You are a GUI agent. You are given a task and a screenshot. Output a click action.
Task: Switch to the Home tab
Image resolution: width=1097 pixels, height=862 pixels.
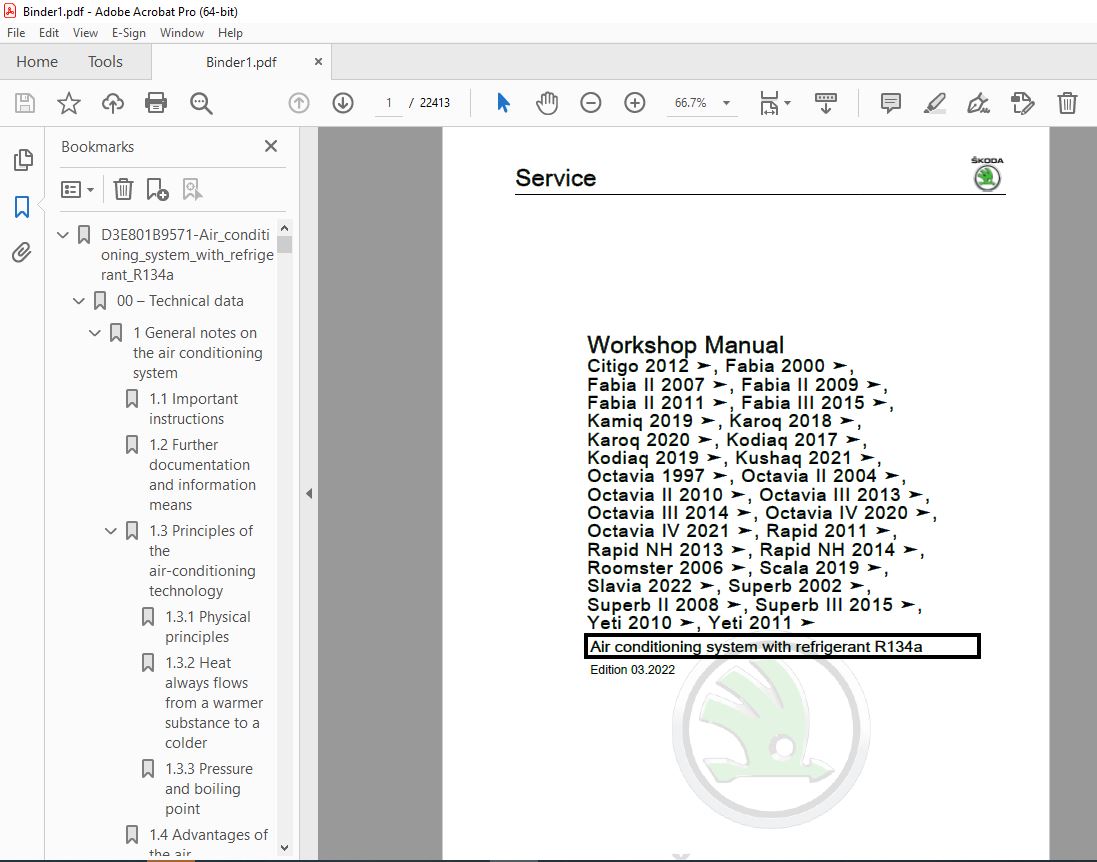(37, 62)
